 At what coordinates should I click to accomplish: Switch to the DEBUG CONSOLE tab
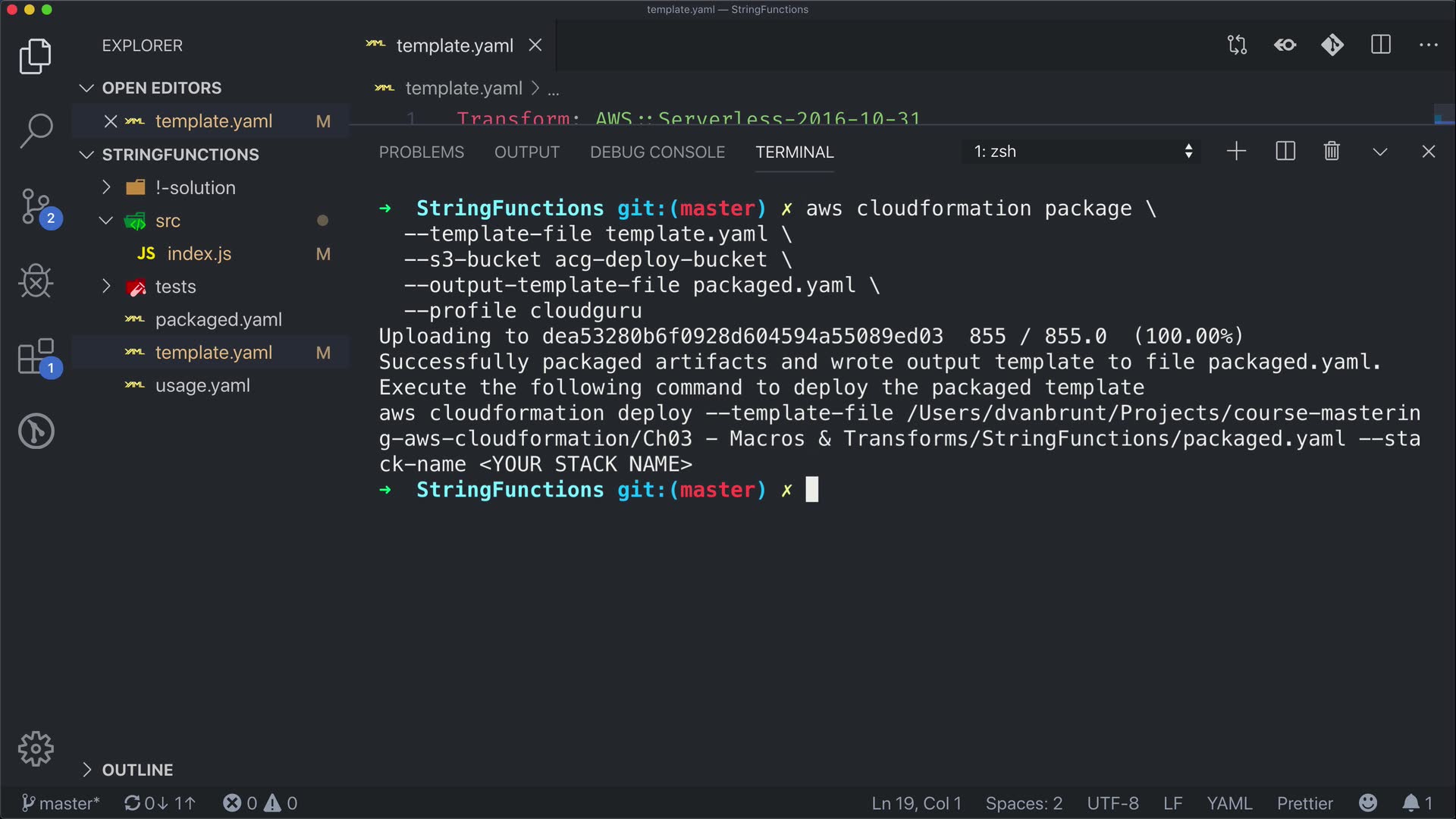tap(657, 152)
